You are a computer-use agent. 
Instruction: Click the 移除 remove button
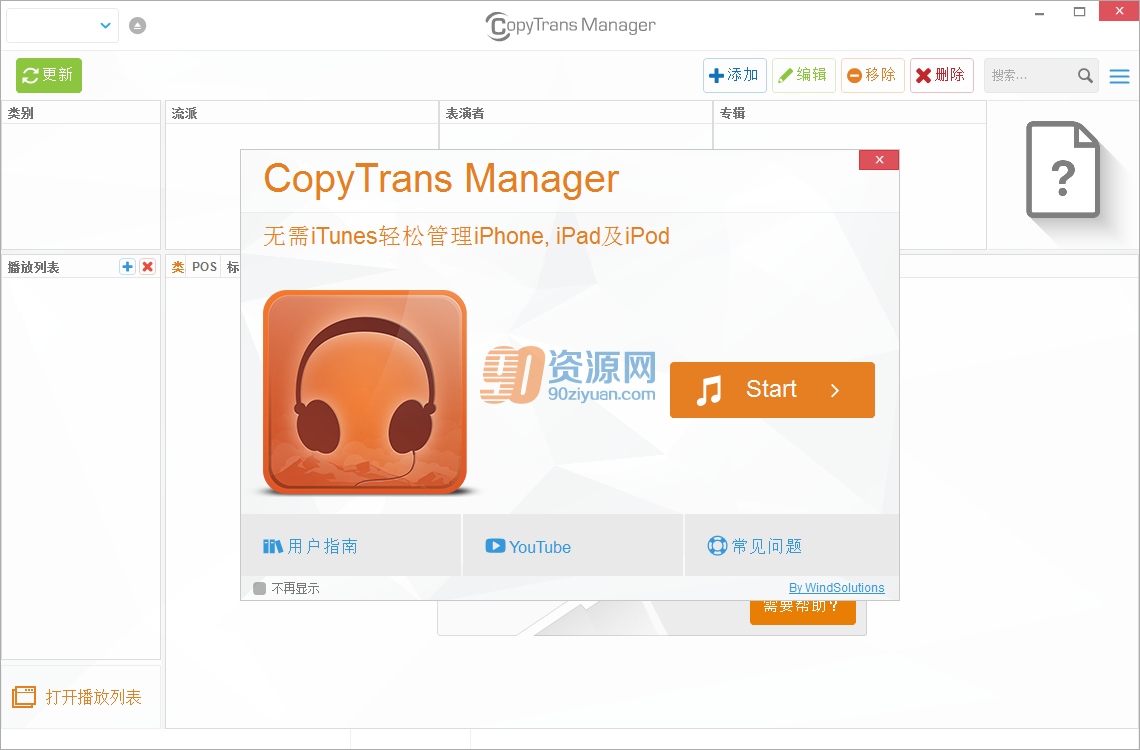[x=872, y=76]
